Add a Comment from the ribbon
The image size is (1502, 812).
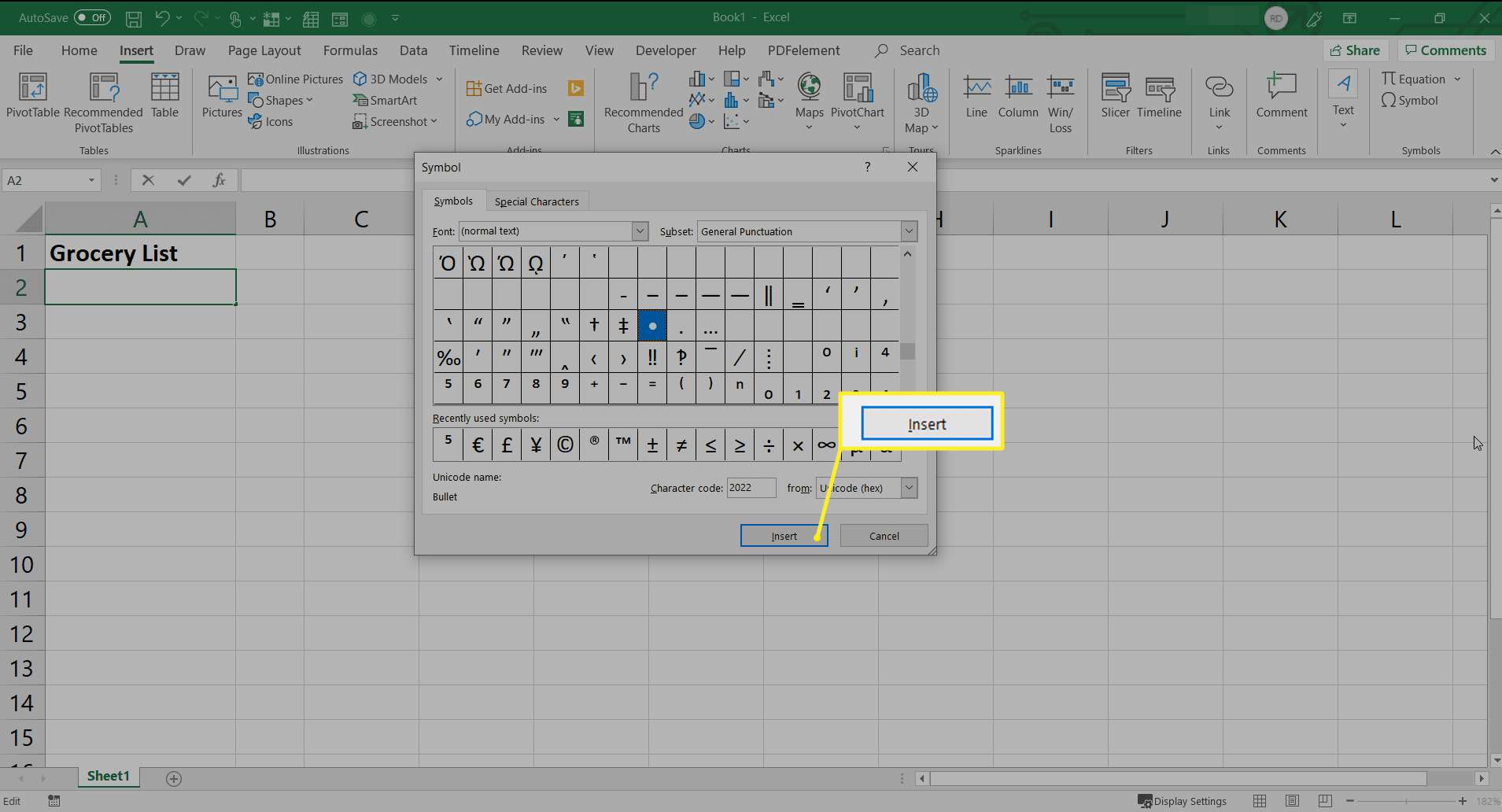tap(1282, 95)
